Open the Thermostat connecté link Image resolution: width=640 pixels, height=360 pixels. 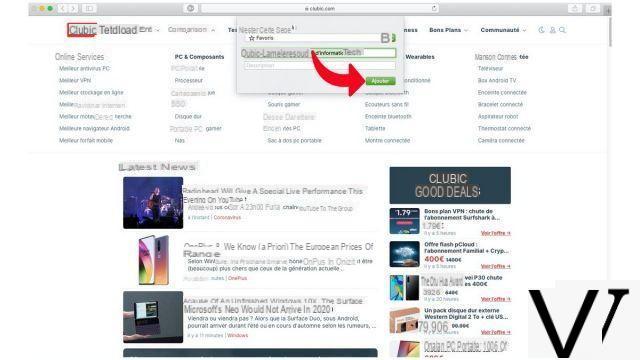coord(504,128)
